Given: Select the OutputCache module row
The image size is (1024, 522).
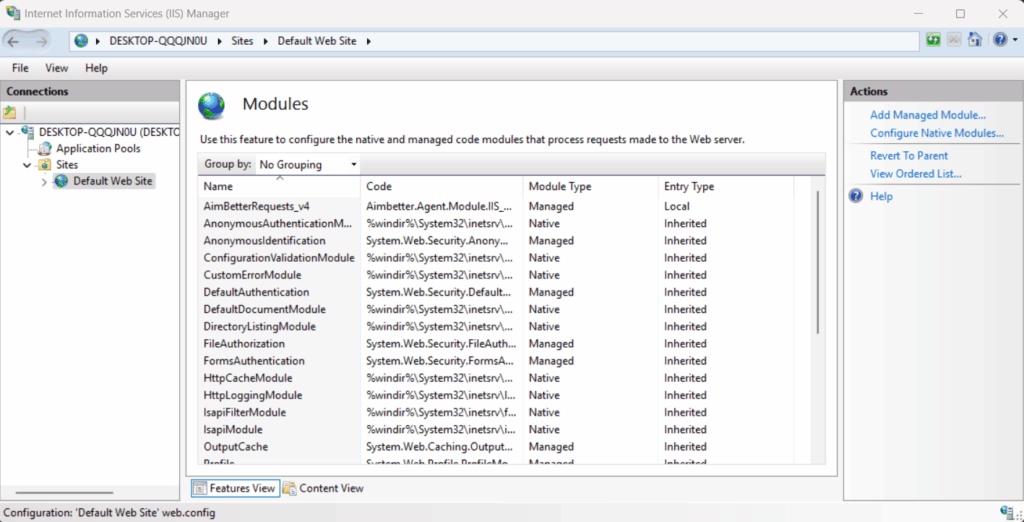Looking at the screenshot, I should point(495,447).
